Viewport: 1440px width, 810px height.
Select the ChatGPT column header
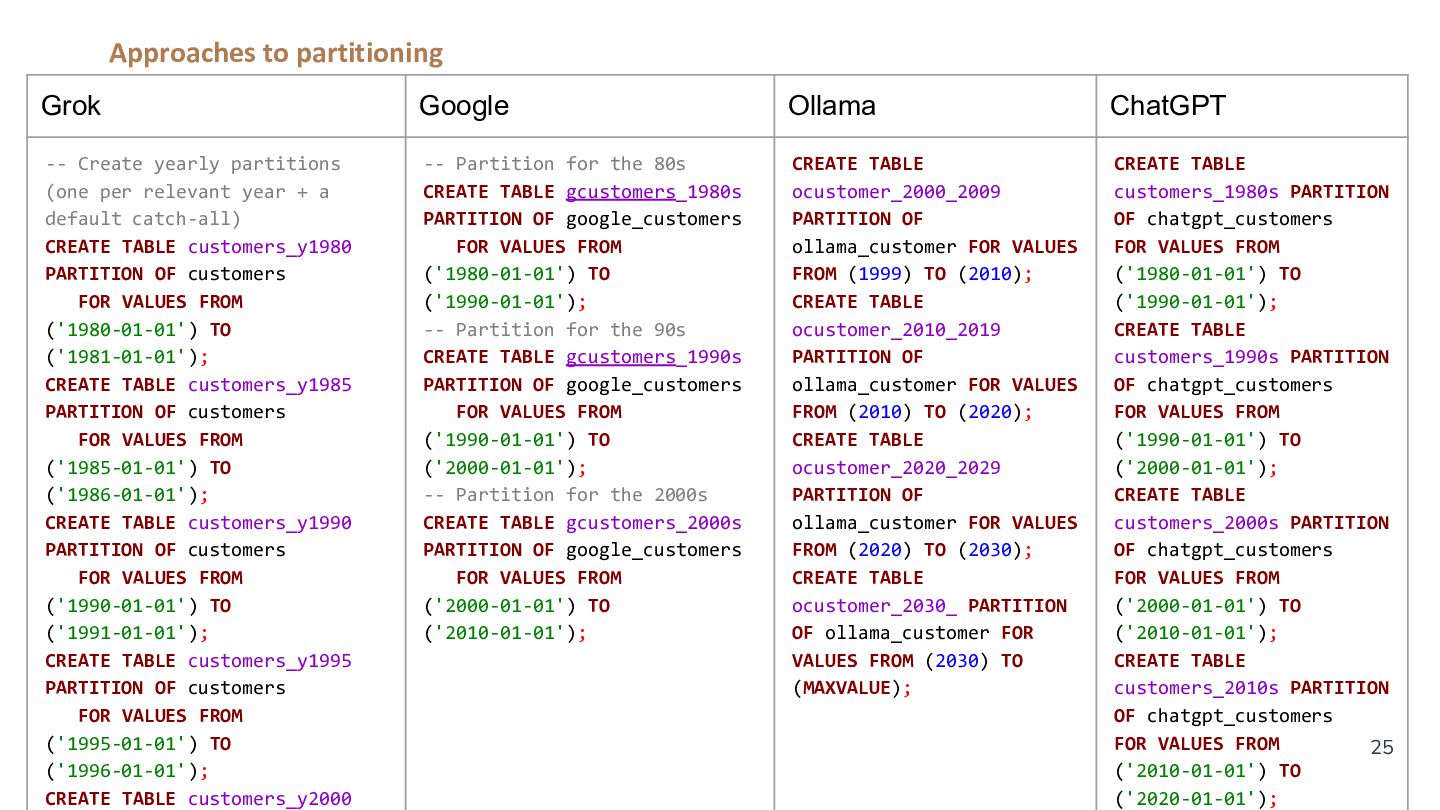point(1252,106)
